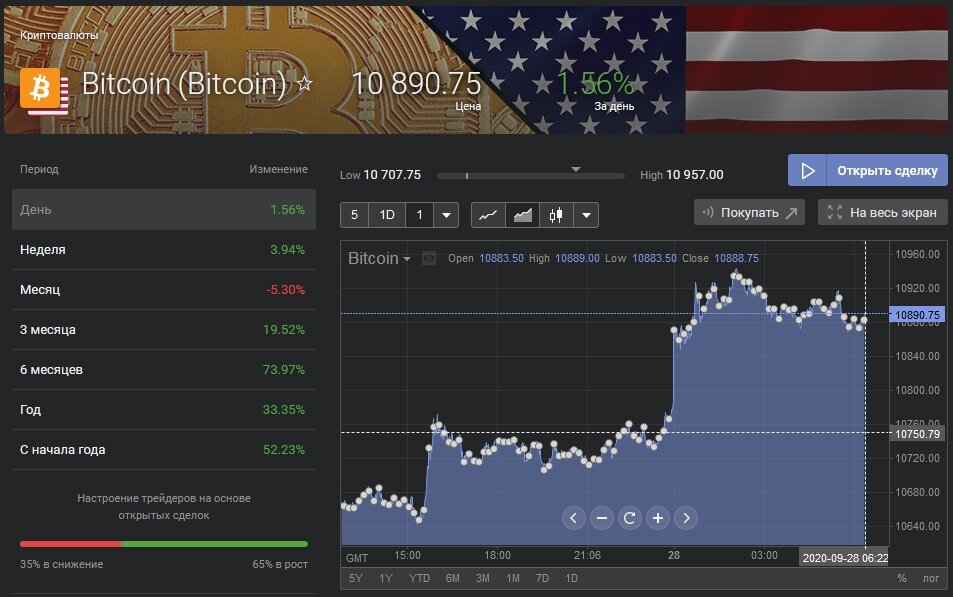Viewport: 953px width, 597px height.
Task: Toggle the лог logarithmic scale
Action: click(931, 578)
